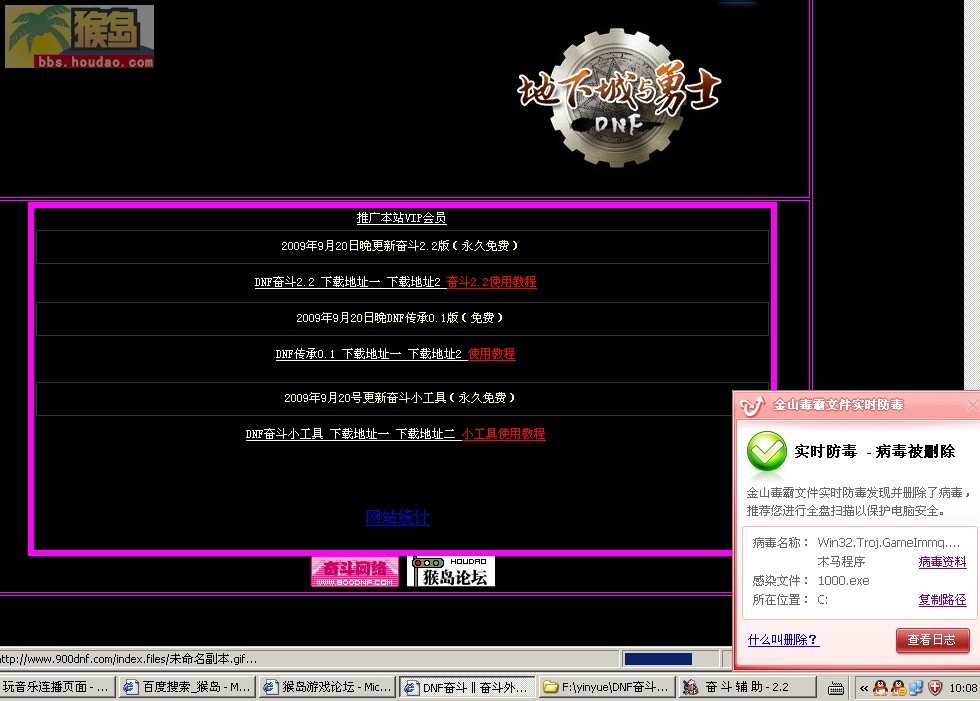Click the keyboard input method icon
This screenshot has width=980, height=701.
pyautogui.click(x=836, y=689)
